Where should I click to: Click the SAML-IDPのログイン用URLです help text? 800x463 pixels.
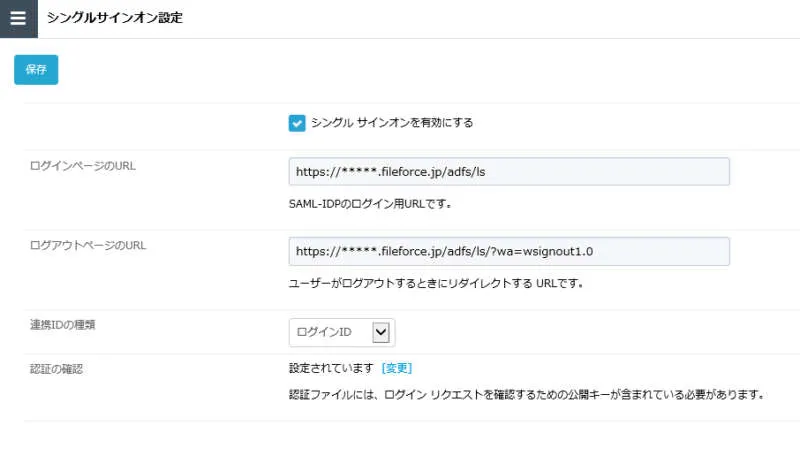(370, 204)
